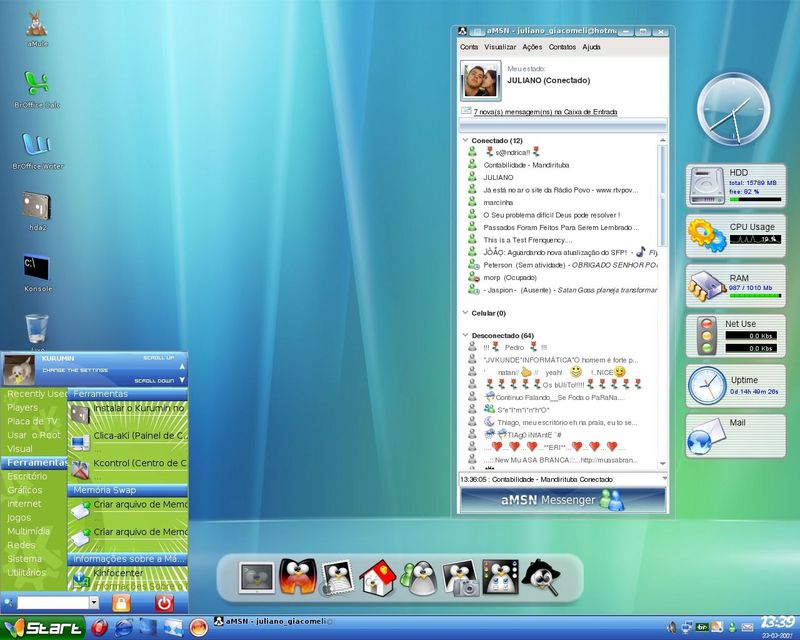Click the HDD widget on the desktop
Image resolution: width=800 pixels, height=640 pixels.
735,186
